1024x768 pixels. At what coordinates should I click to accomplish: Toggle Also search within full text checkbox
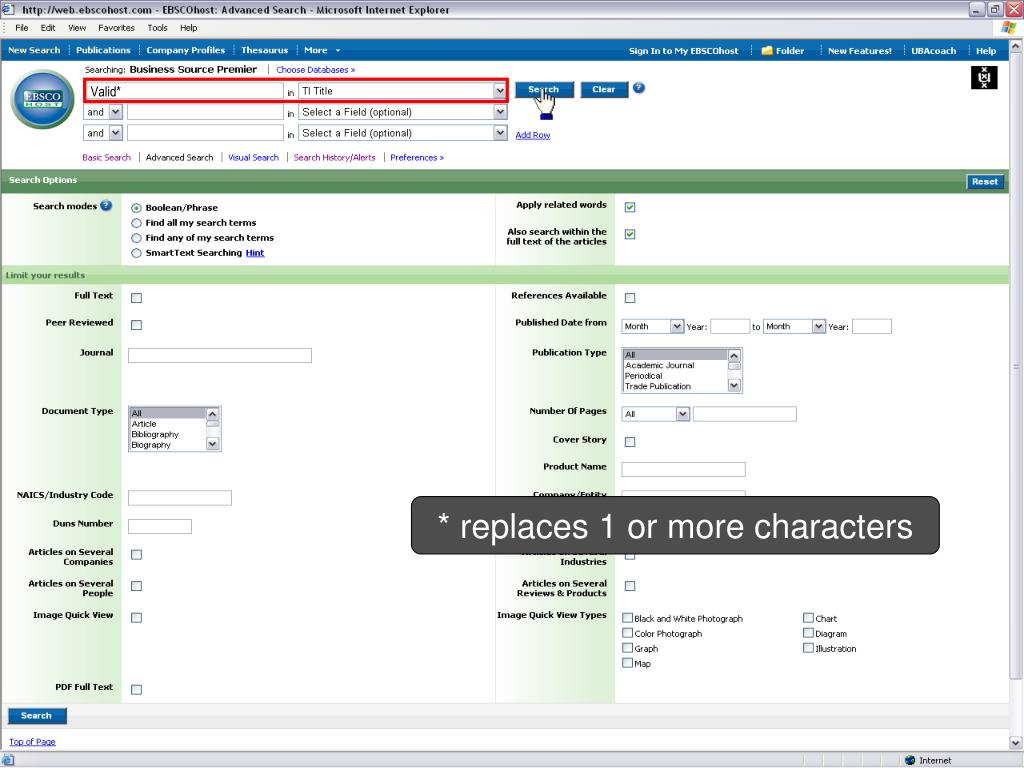630,234
